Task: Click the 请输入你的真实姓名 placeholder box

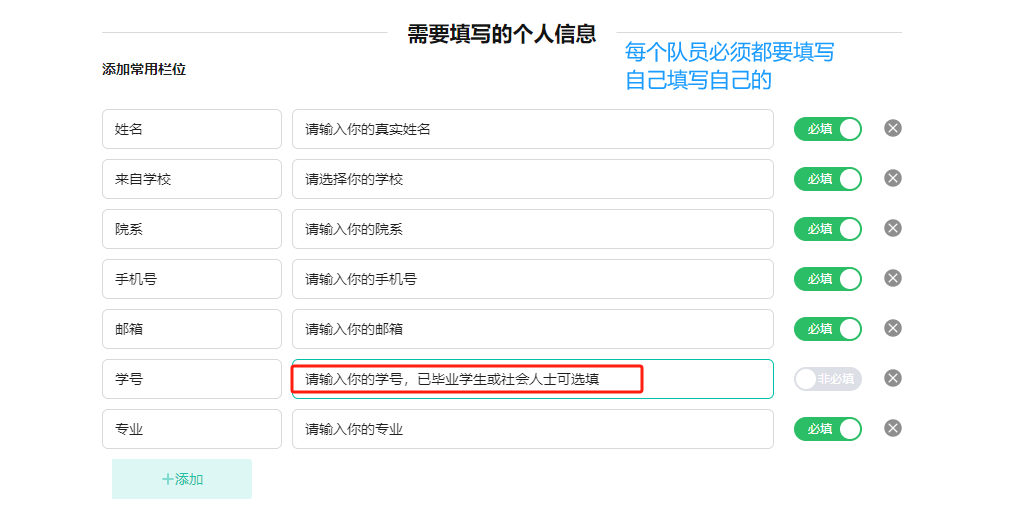Action: tap(532, 129)
